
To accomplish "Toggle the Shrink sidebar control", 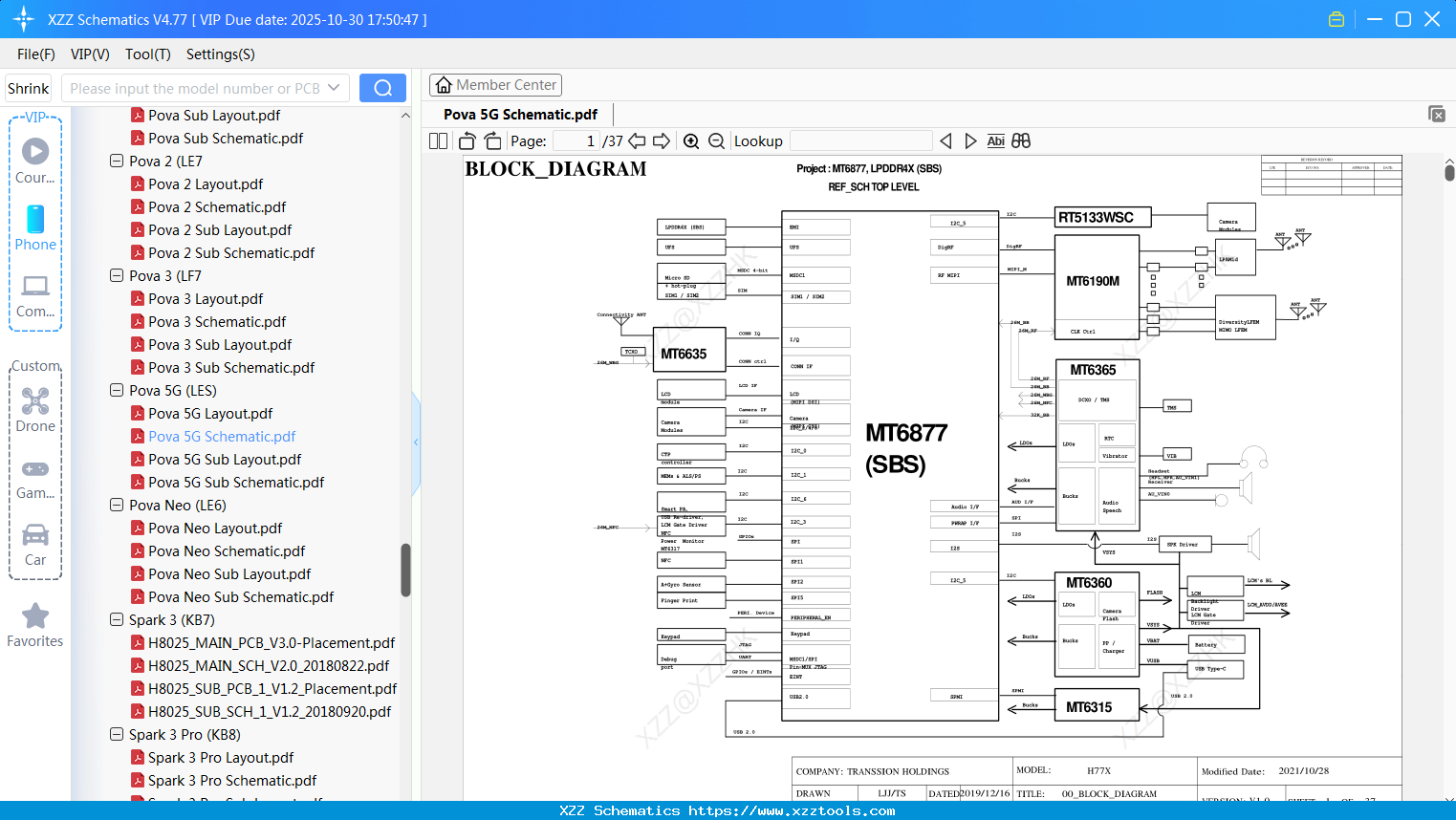I will tap(28, 87).
